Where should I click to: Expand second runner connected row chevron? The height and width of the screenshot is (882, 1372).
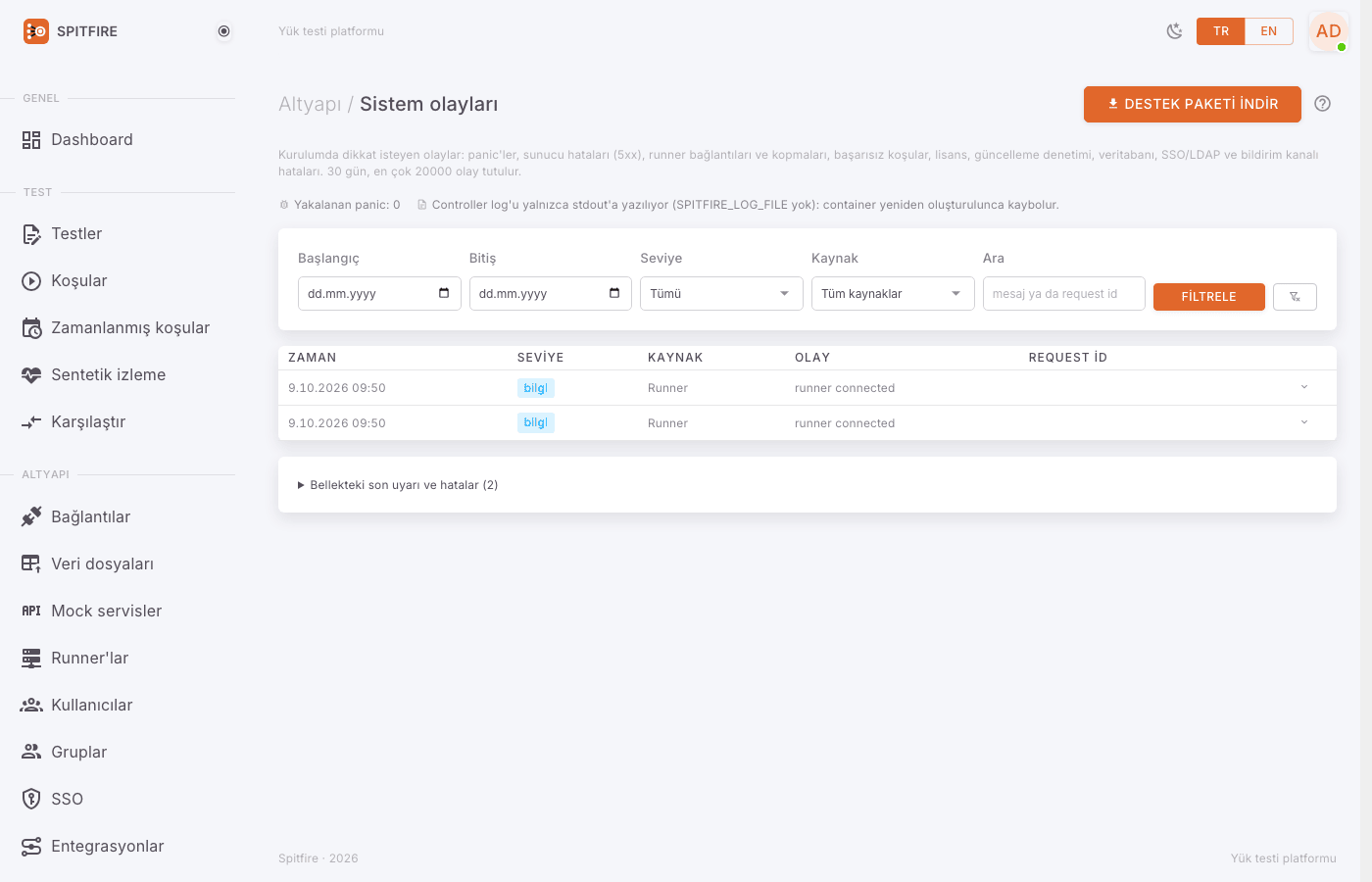point(1304,422)
